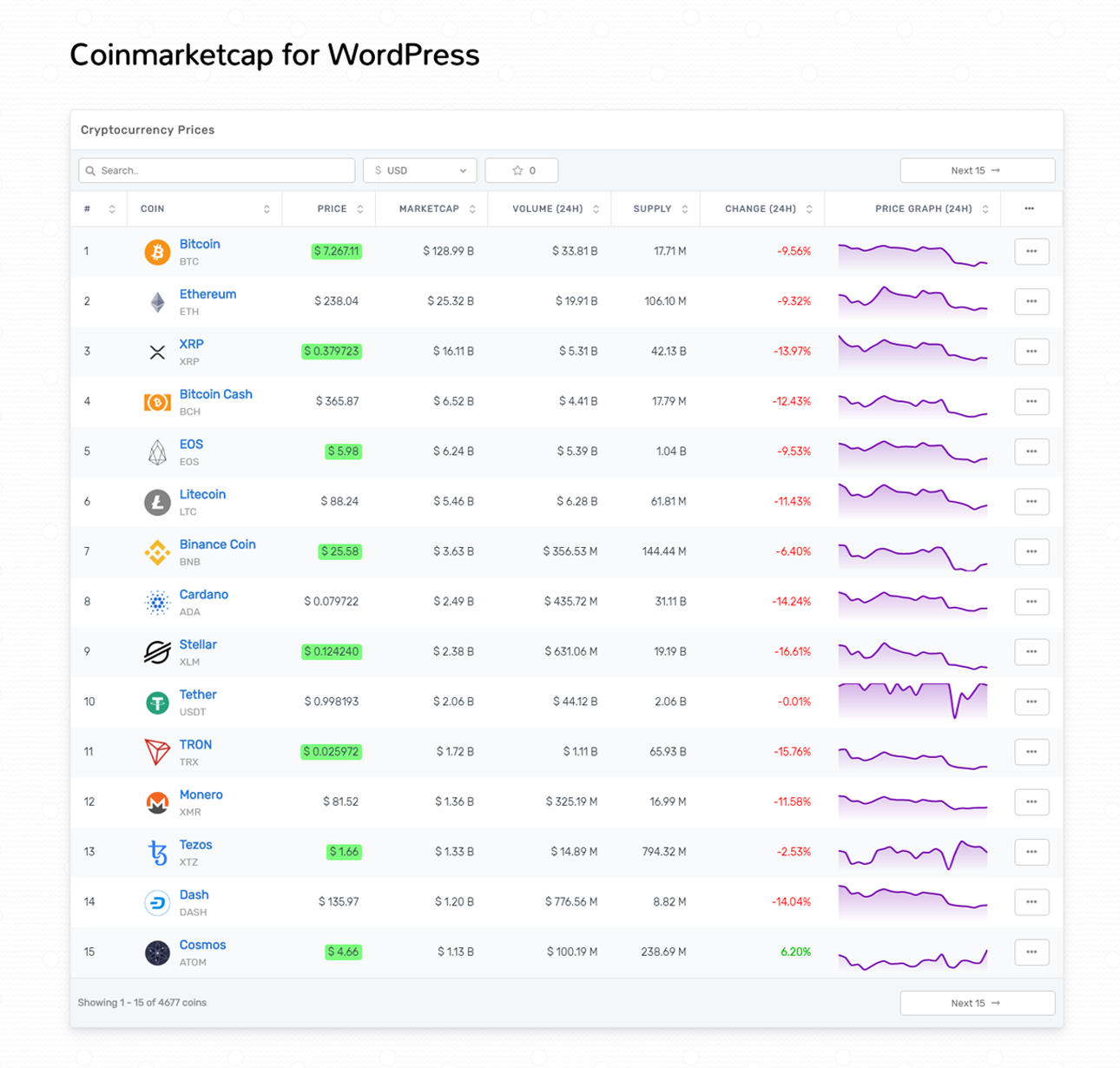This screenshot has width=1120, height=1068.
Task: Click the Dash logo icon
Action: pos(157,903)
